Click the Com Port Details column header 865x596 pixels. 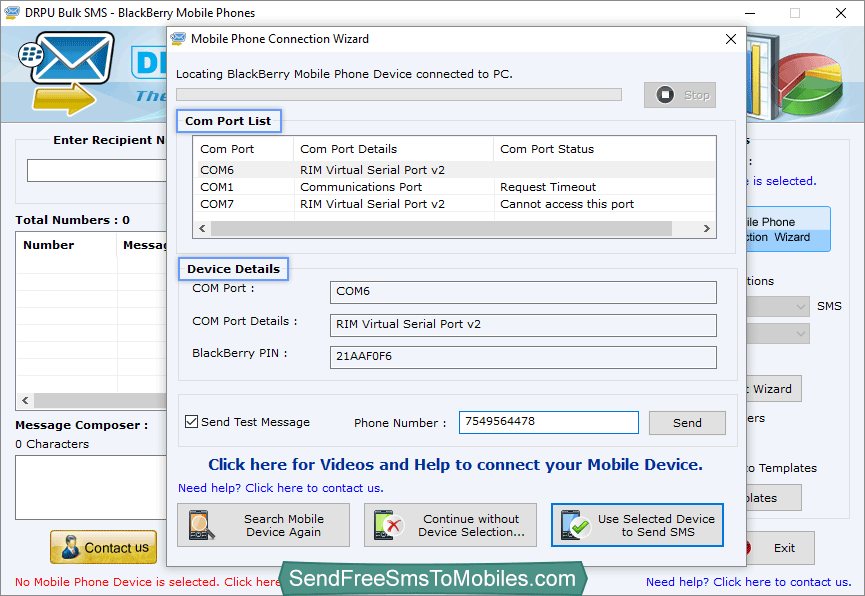click(393, 149)
